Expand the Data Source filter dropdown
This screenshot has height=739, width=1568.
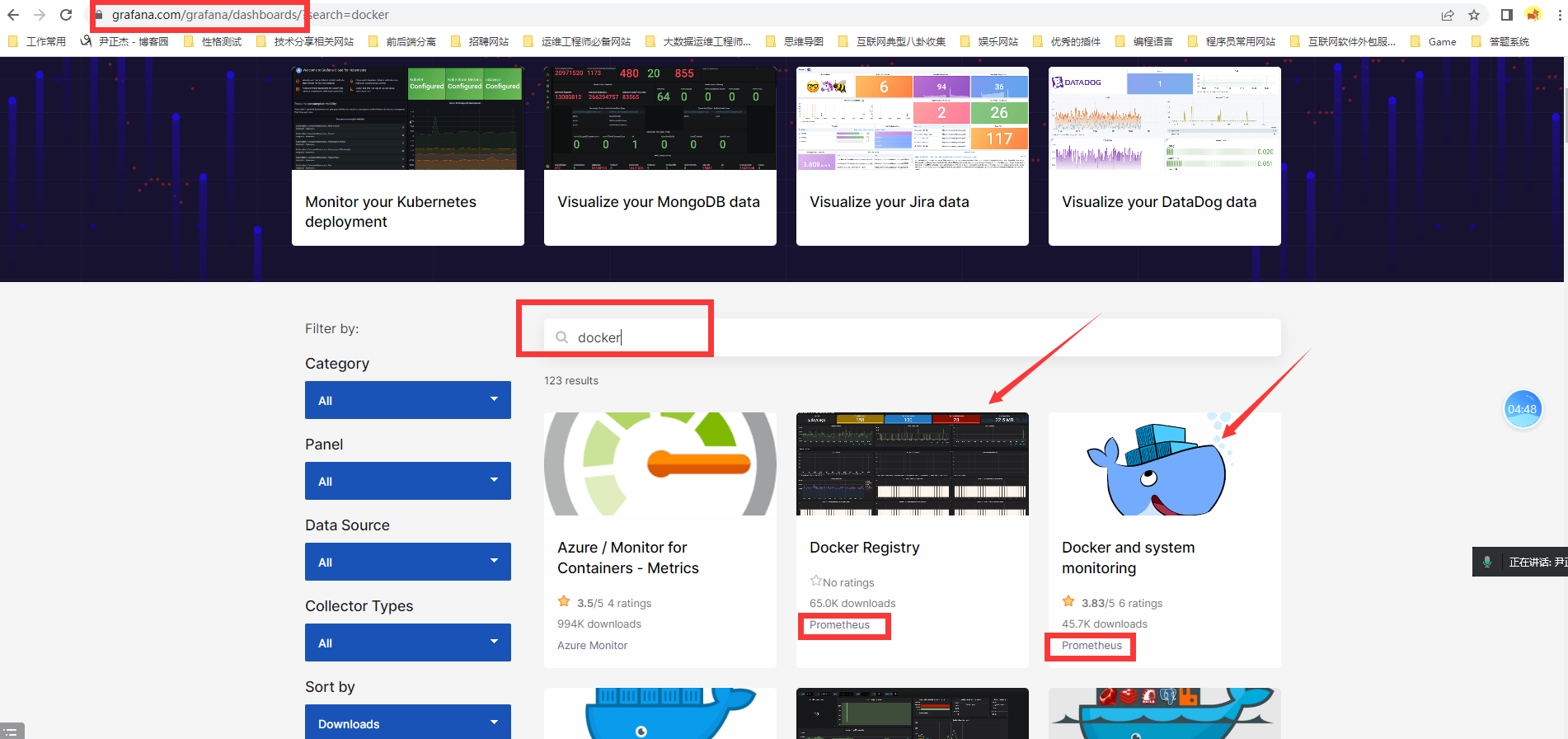coord(408,562)
